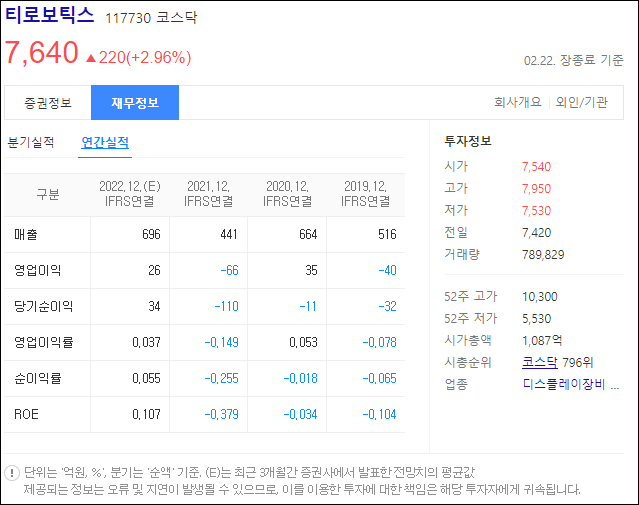This screenshot has width=639, height=505.
Task: Open the 회사개요 link
Action: coord(518,102)
